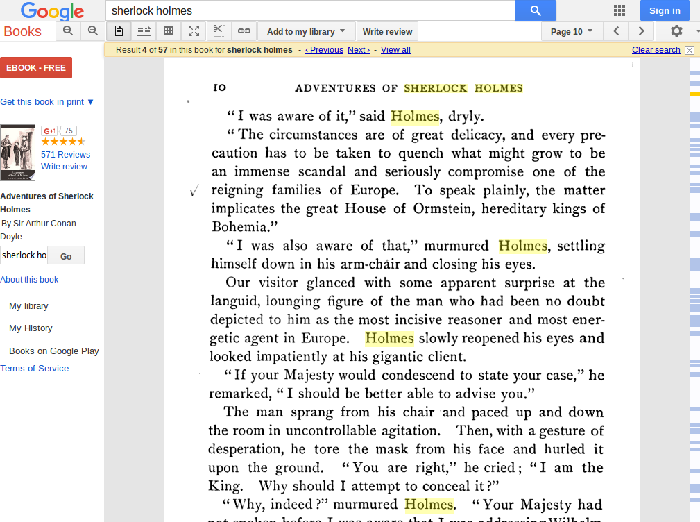The height and width of the screenshot is (522, 700).
Task: Open the 571 Reviews link
Action: [65, 155]
